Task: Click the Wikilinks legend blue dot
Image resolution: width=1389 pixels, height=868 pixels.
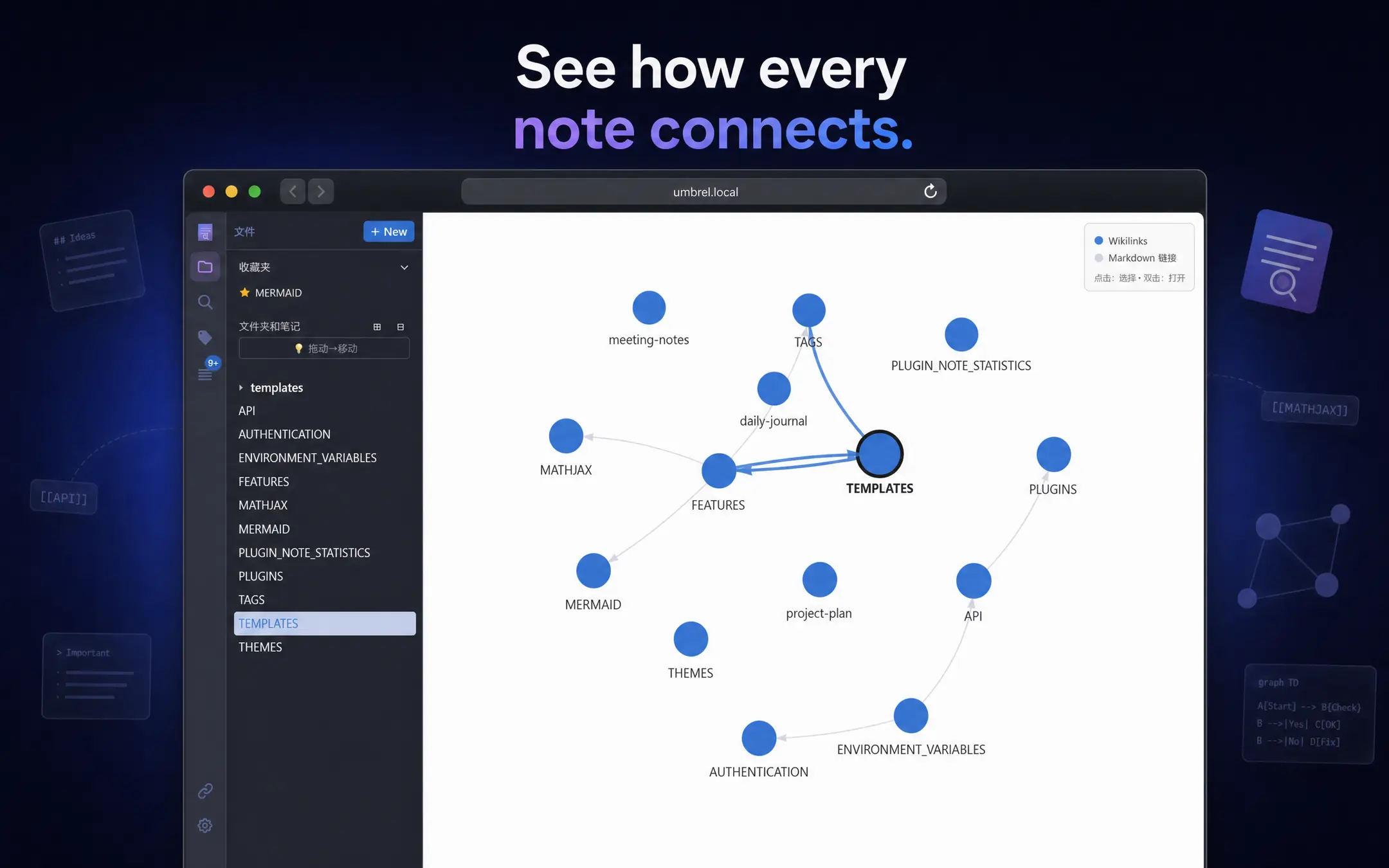Action: pyautogui.click(x=1099, y=240)
